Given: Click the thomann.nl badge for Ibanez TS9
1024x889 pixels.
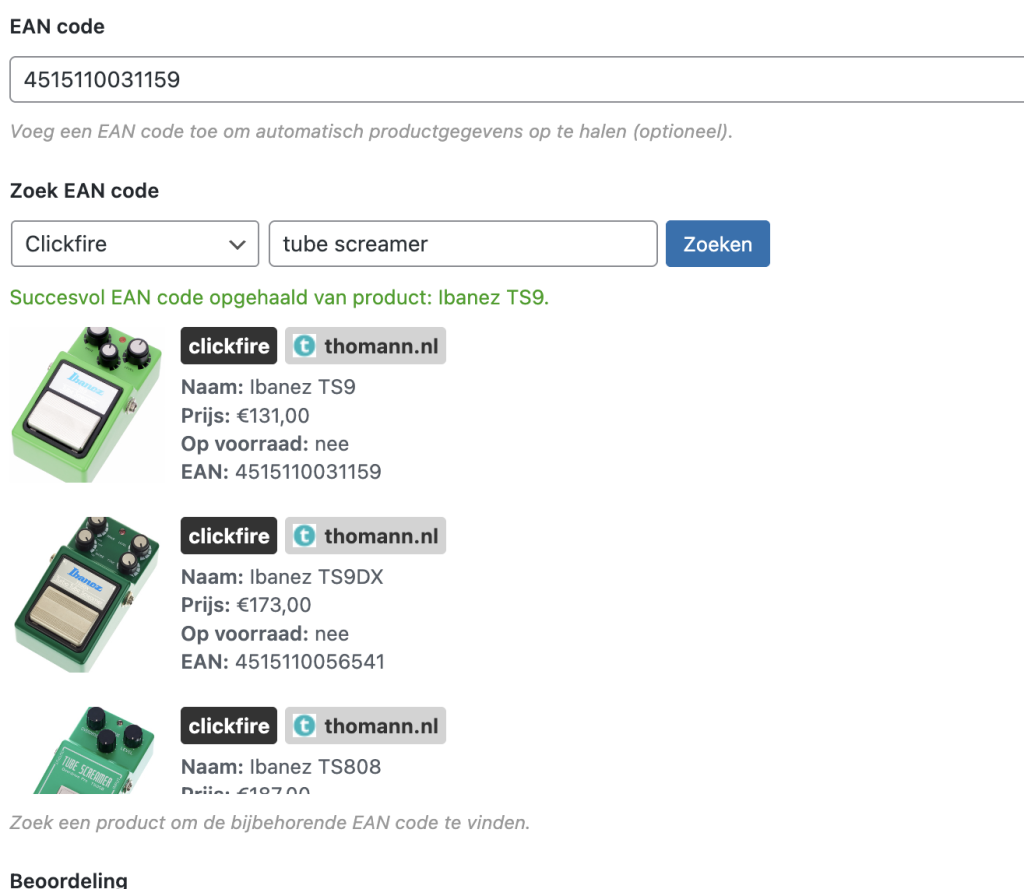Looking at the screenshot, I should 365,346.
